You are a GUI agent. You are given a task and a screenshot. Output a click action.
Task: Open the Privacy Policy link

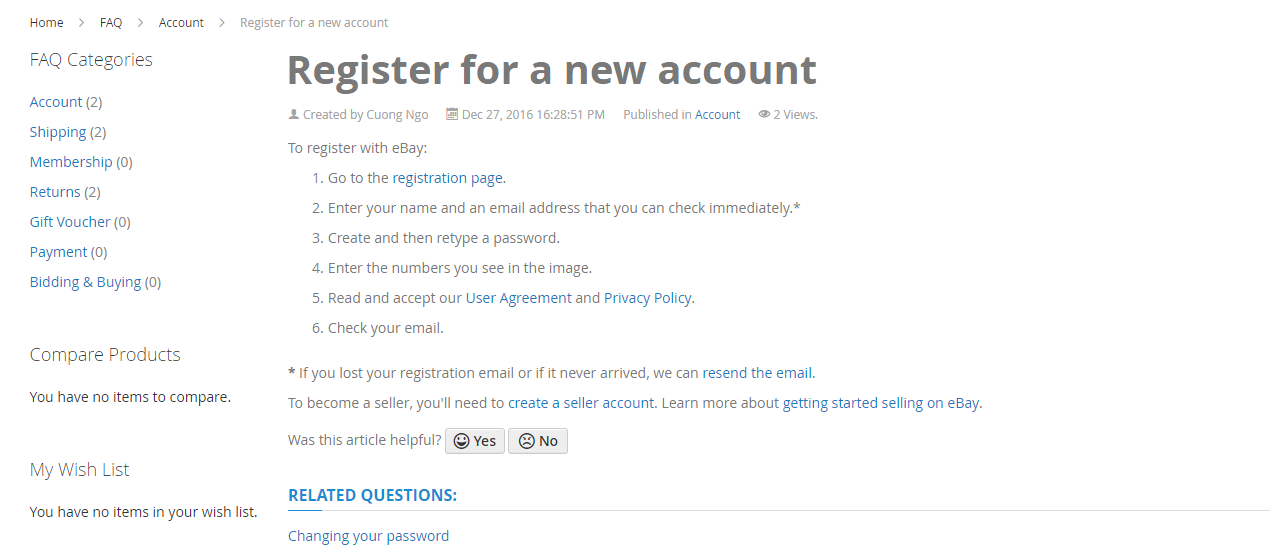click(647, 298)
